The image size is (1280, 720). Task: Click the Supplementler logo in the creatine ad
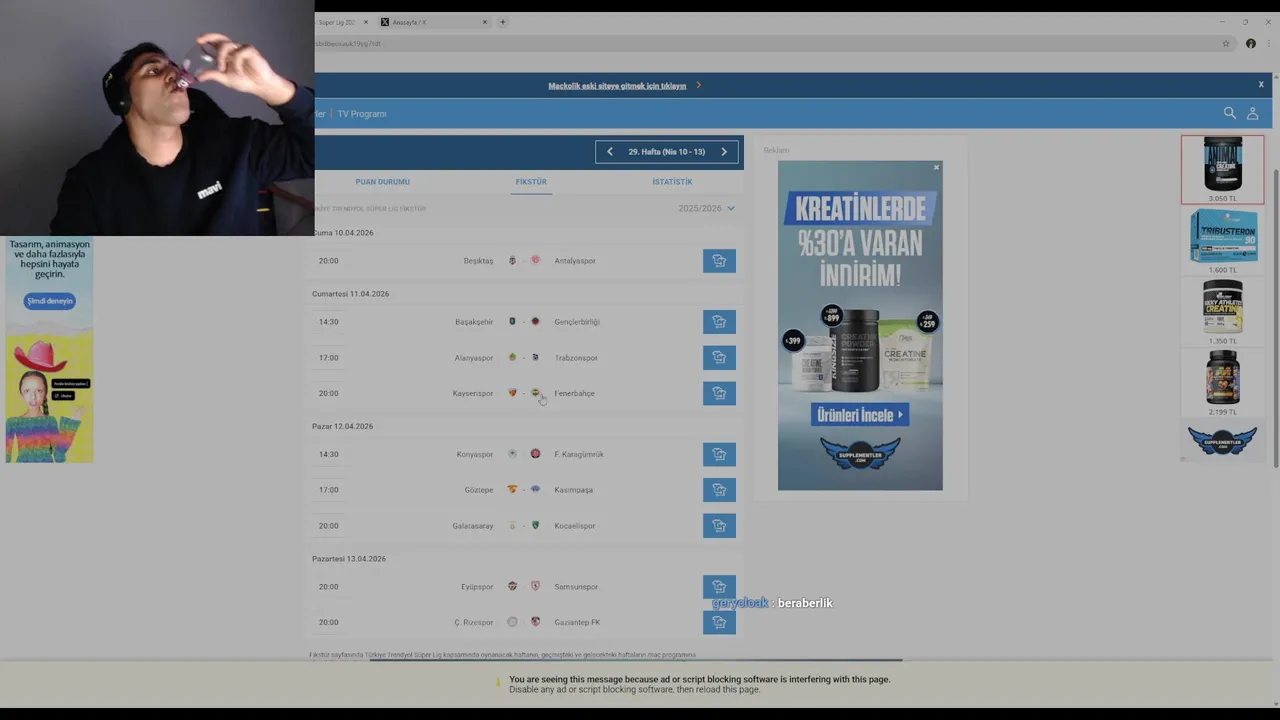tap(860, 454)
